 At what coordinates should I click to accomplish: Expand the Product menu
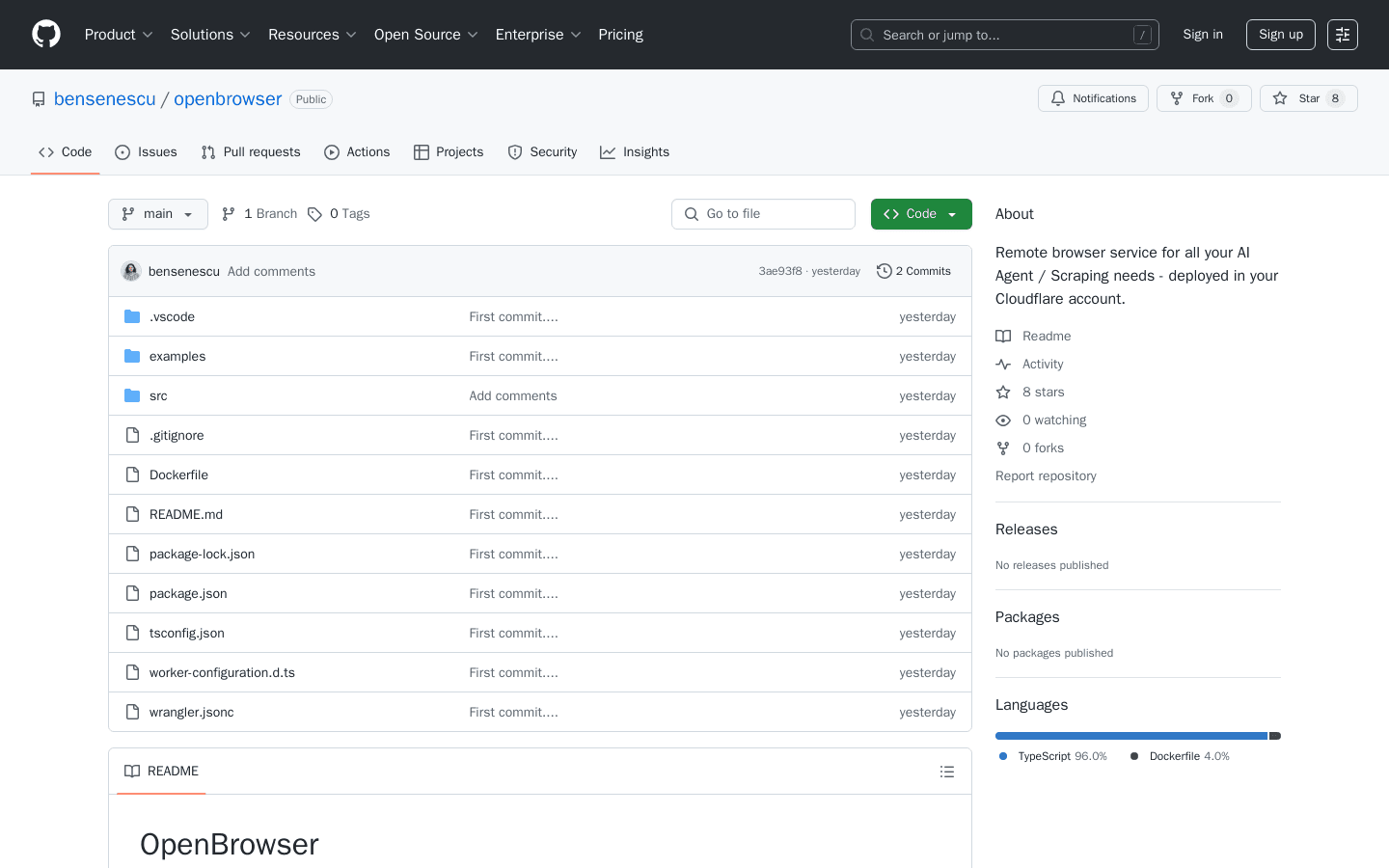pyautogui.click(x=119, y=35)
